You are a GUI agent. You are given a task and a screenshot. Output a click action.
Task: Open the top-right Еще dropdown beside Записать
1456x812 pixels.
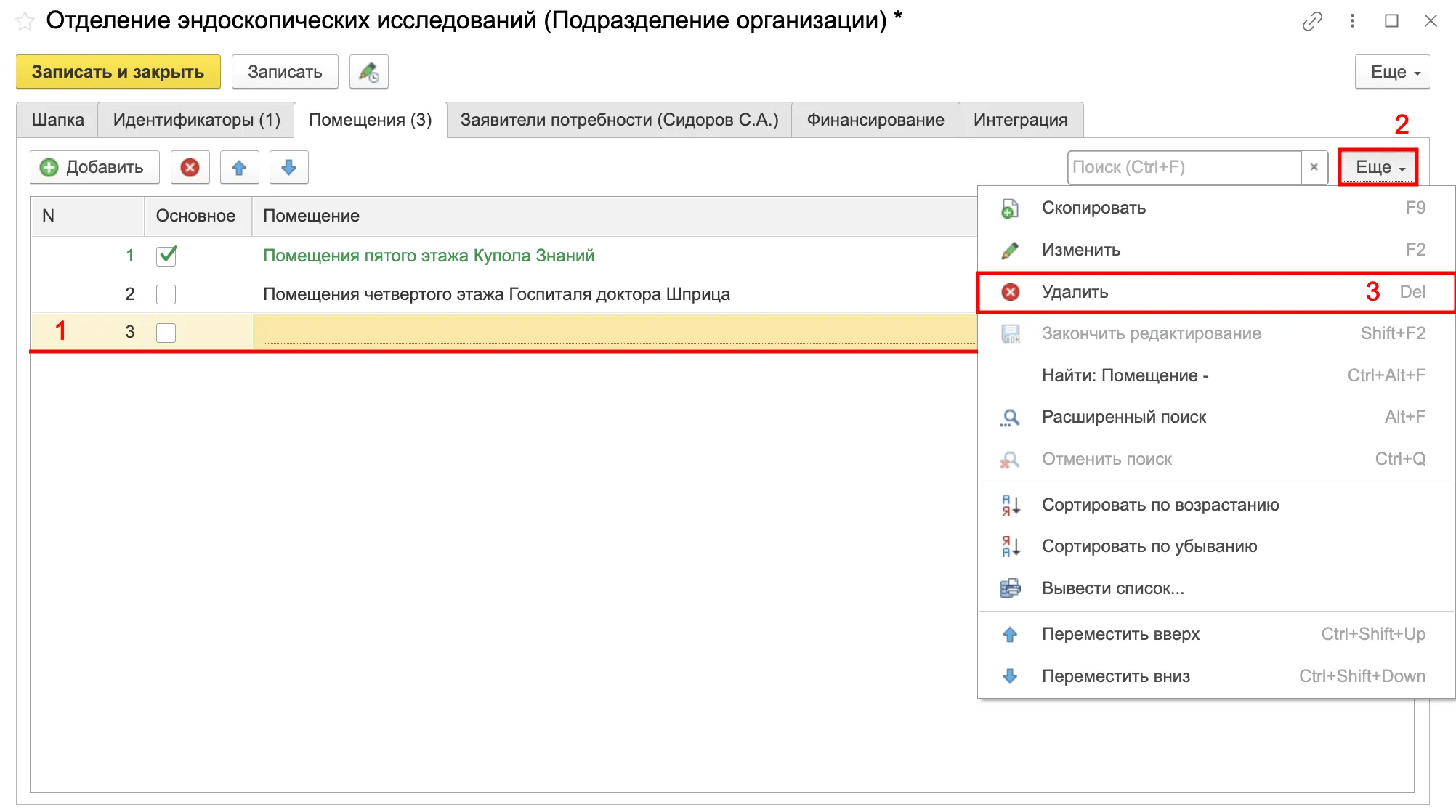click(x=1394, y=72)
